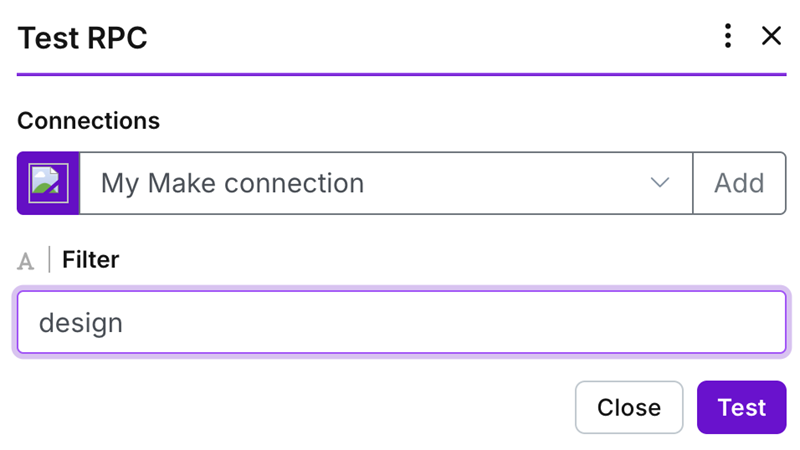Place cursor after the word design
Screen dimensions: 800x450
pos(124,323)
